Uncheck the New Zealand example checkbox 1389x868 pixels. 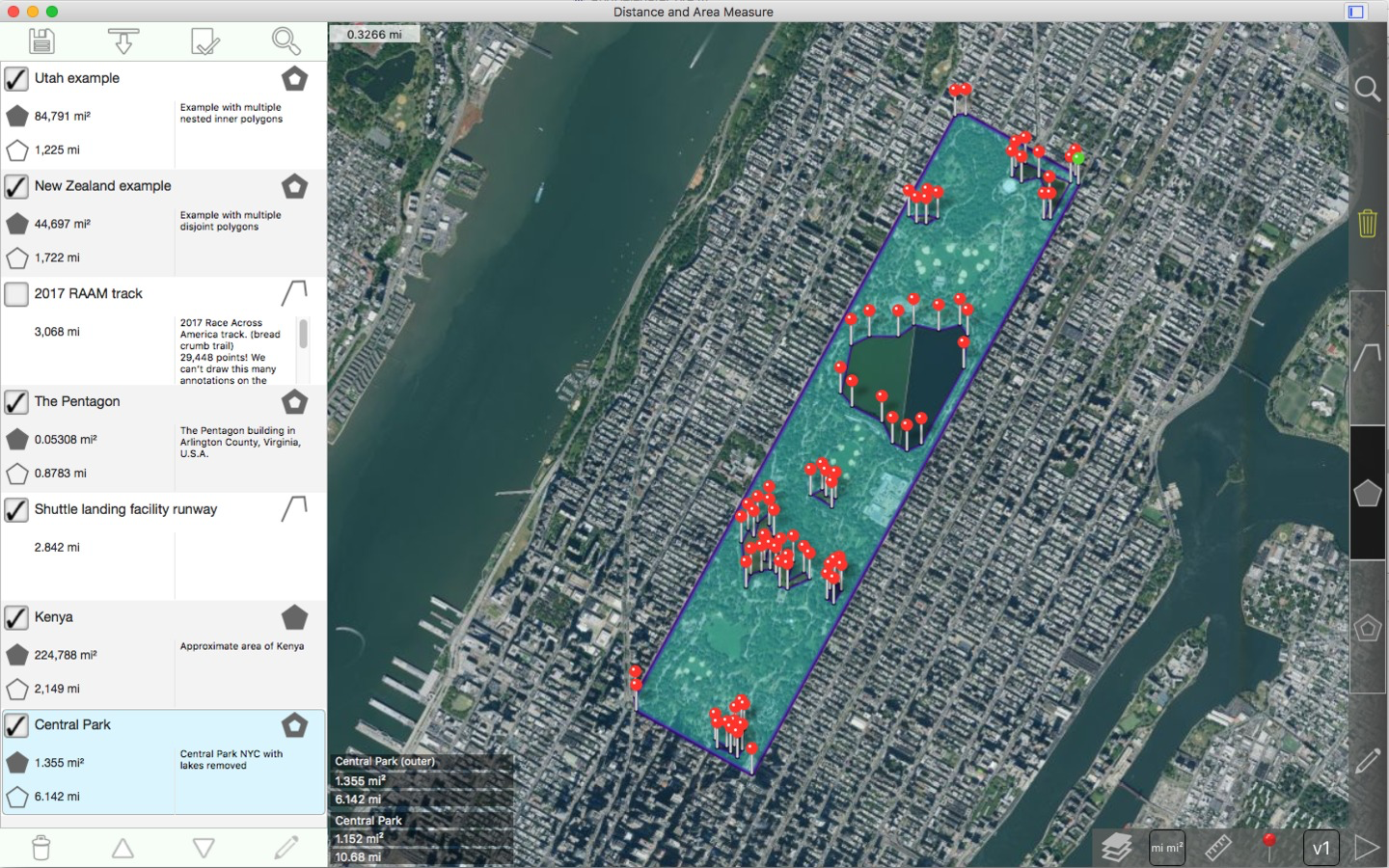click(x=16, y=186)
